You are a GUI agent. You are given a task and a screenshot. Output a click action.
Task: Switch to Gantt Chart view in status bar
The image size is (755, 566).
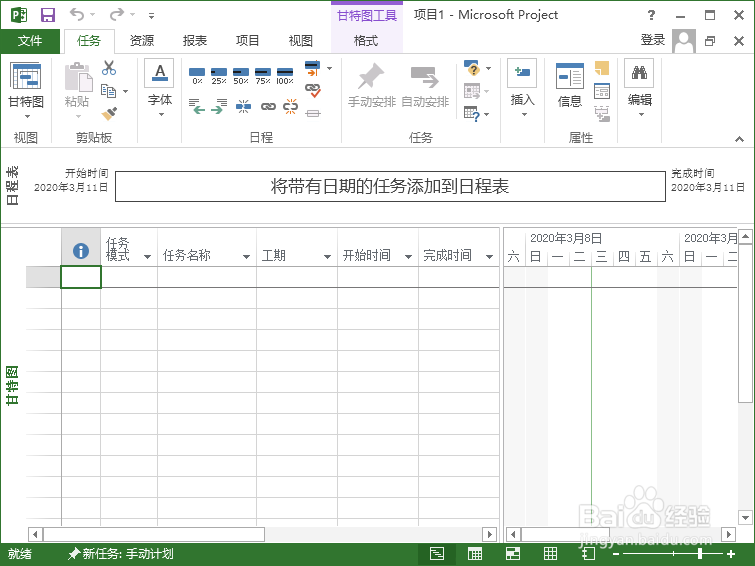click(437, 554)
